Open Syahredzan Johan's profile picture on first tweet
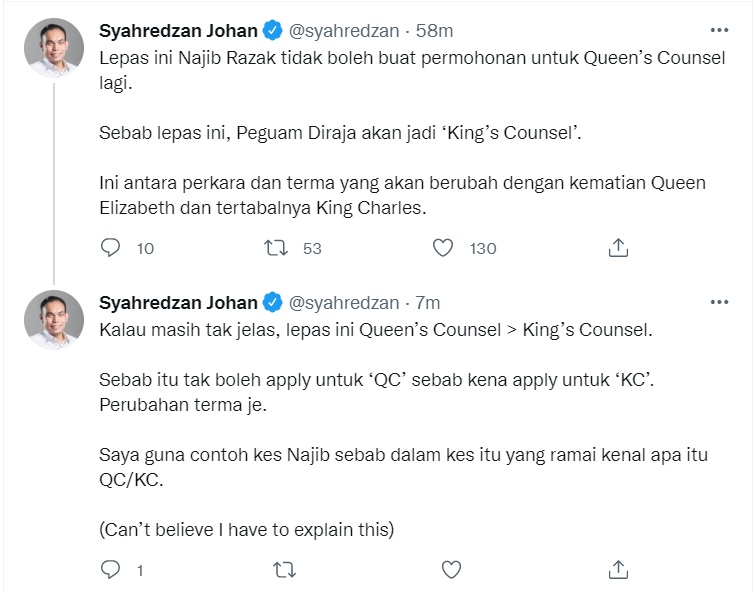The image size is (756, 592). 54,48
